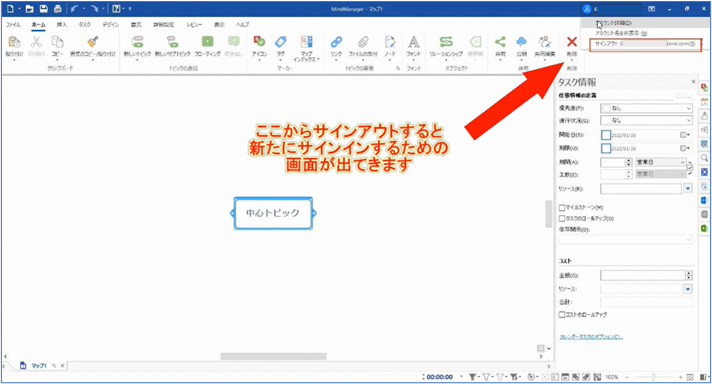Click the Open folder icon in quick access toolbar
712x384 pixels.
click(x=30, y=9)
